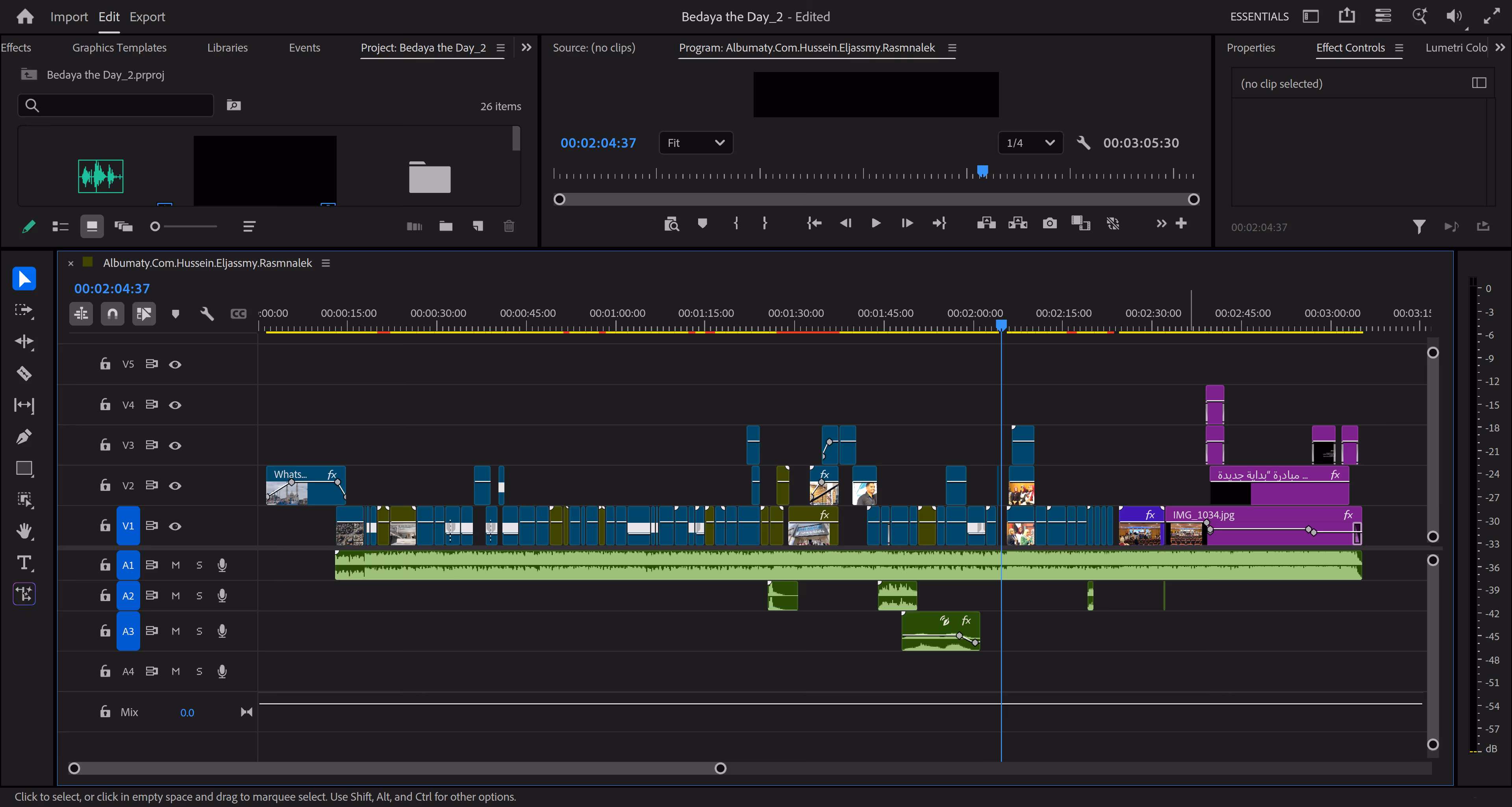
Task: Click Mark In bracket icon
Action: [736, 223]
